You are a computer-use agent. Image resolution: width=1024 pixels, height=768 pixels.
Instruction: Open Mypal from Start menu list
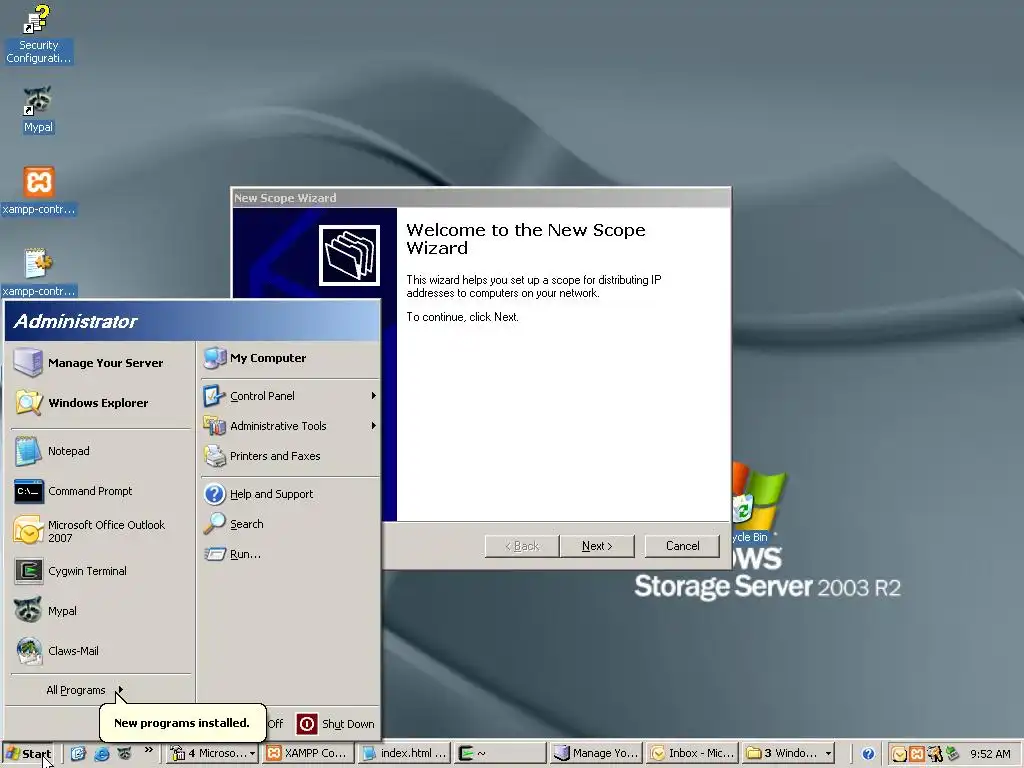point(101,611)
